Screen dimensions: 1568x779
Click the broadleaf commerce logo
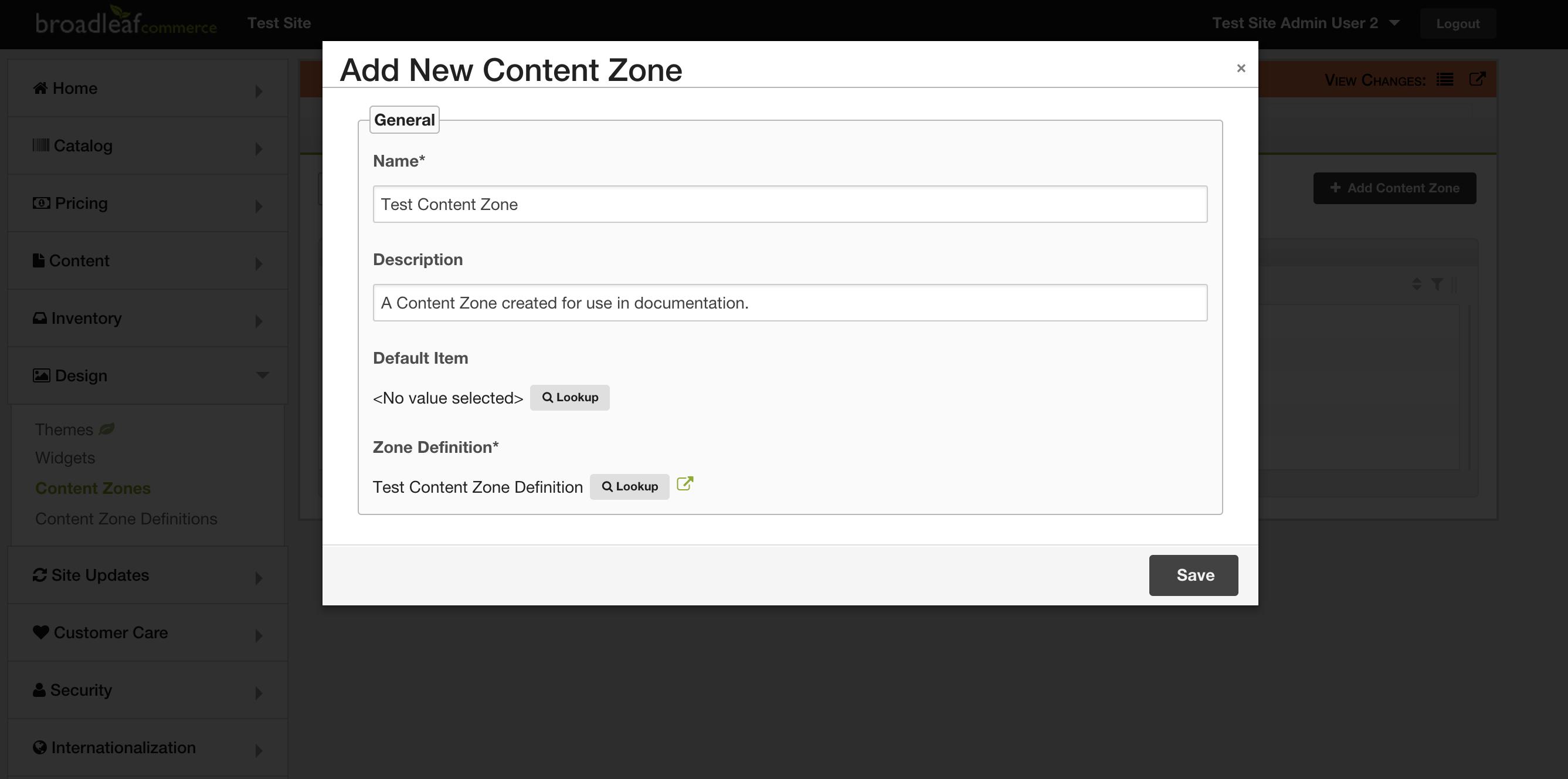click(126, 21)
